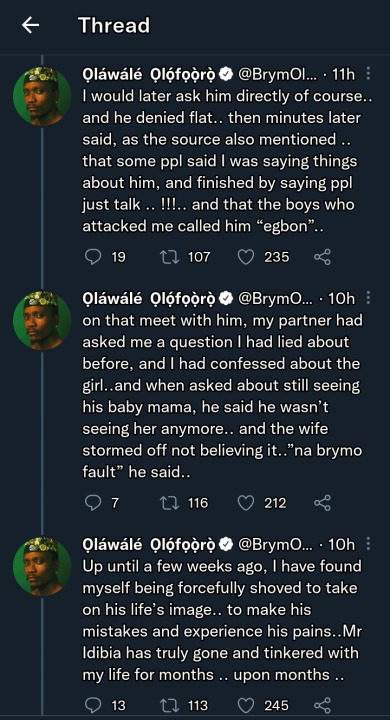The image size is (390, 720).
Task: Open profile picture on the first tweet
Action: click(42, 96)
